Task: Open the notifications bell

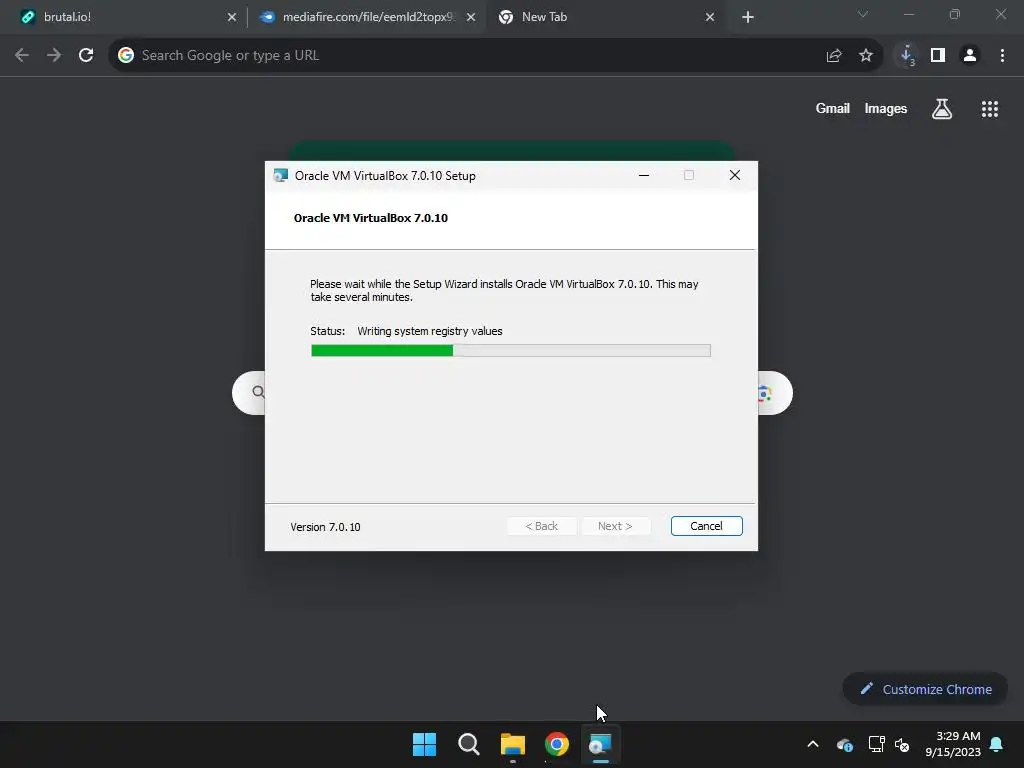Action: point(996,744)
